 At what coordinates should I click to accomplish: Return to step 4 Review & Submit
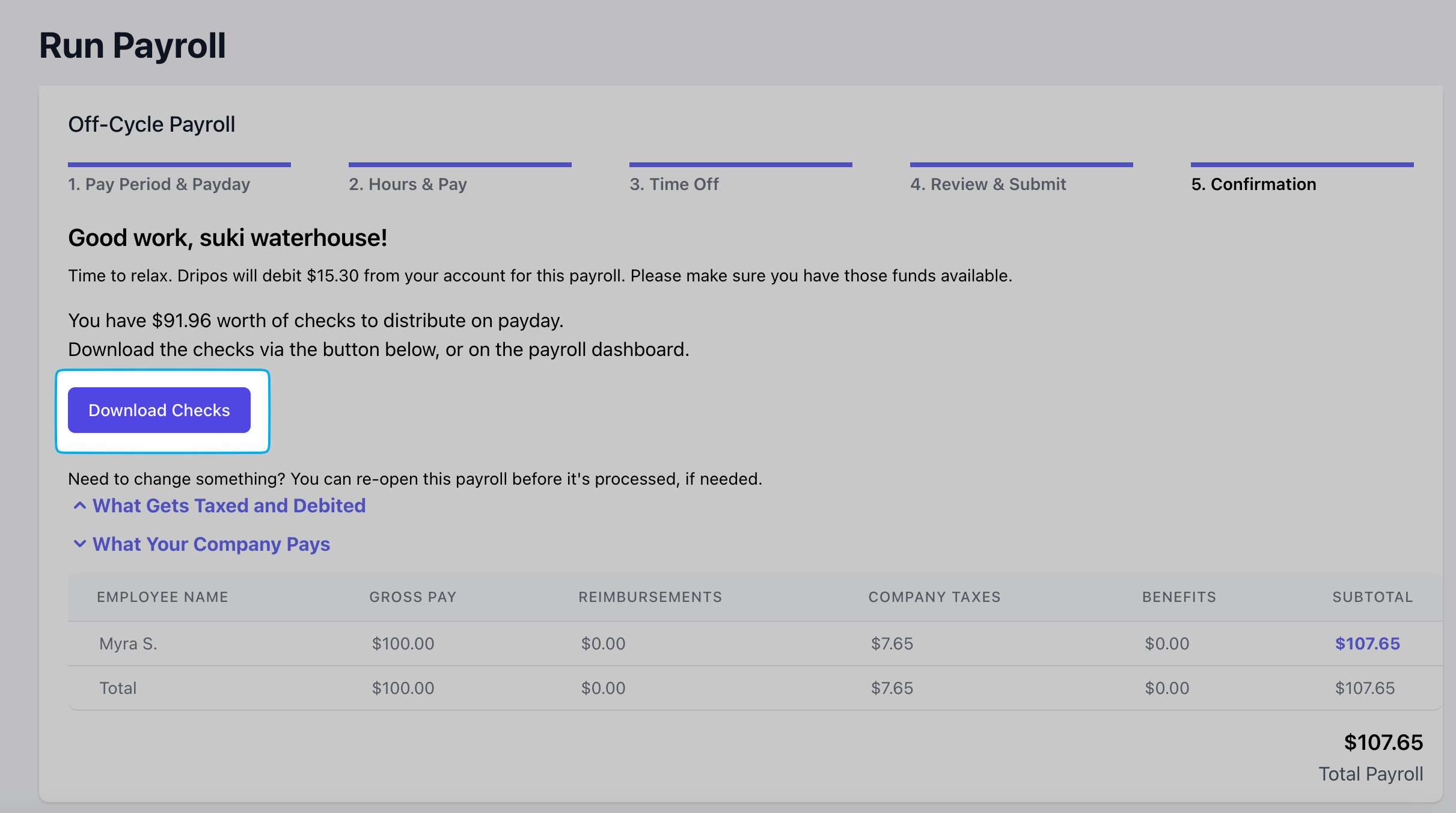pyautogui.click(x=988, y=184)
